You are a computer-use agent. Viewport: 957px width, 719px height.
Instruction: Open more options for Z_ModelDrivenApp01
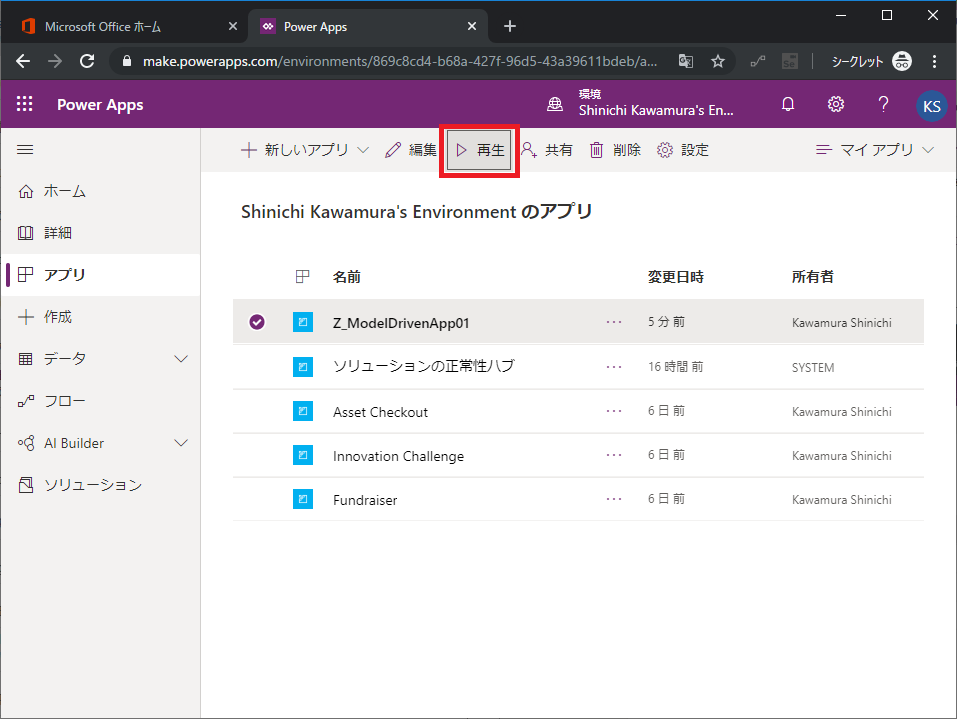pyautogui.click(x=614, y=322)
